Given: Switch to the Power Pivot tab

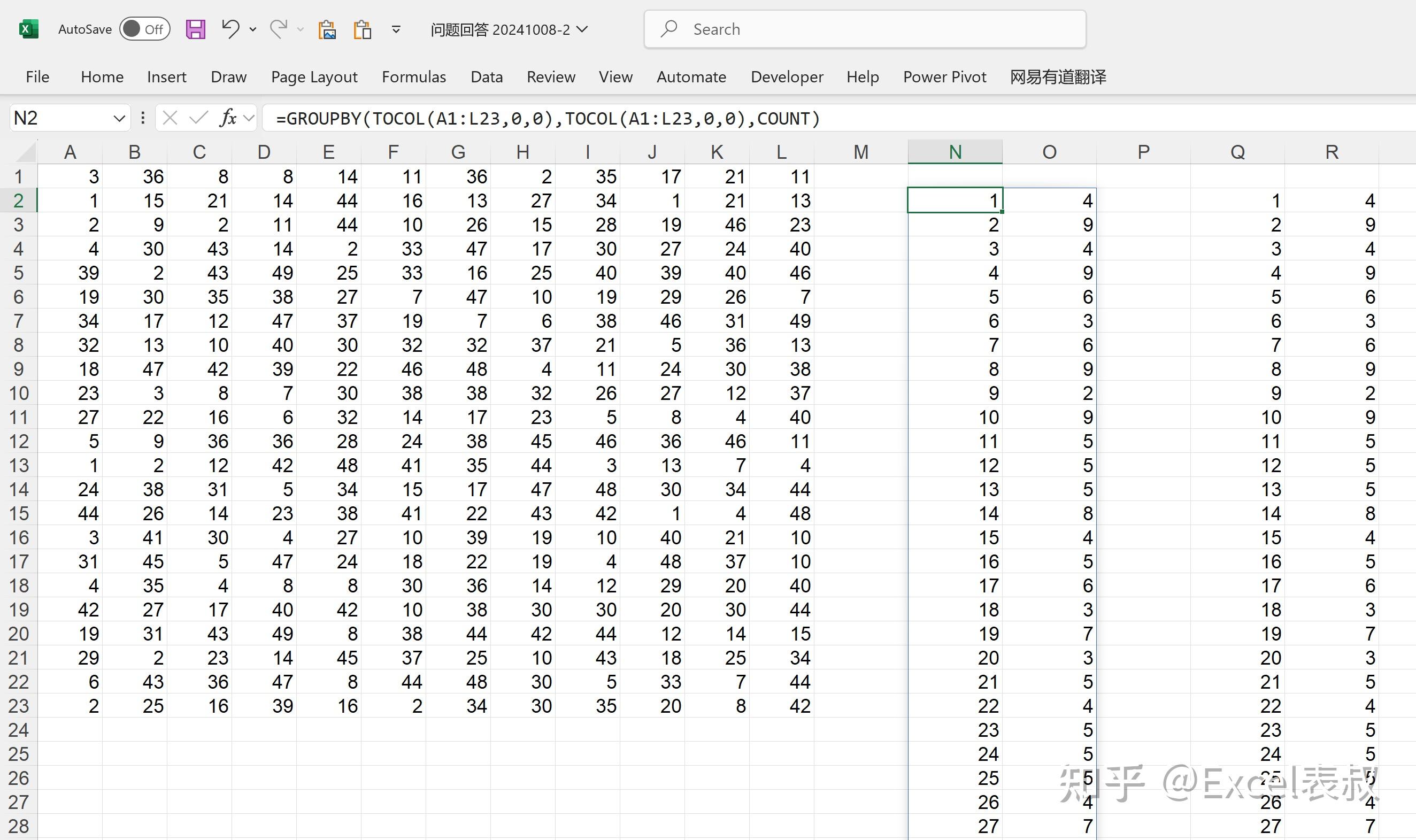Looking at the screenshot, I should point(944,76).
